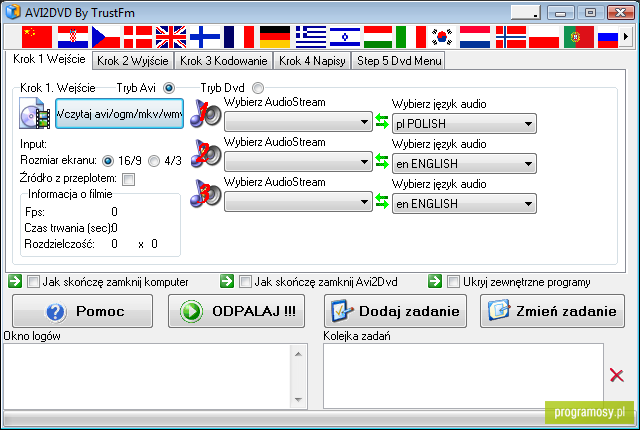Switch to Krok 2 Wyjście tab
This screenshot has height=430, width=640.
pos(133,61)
